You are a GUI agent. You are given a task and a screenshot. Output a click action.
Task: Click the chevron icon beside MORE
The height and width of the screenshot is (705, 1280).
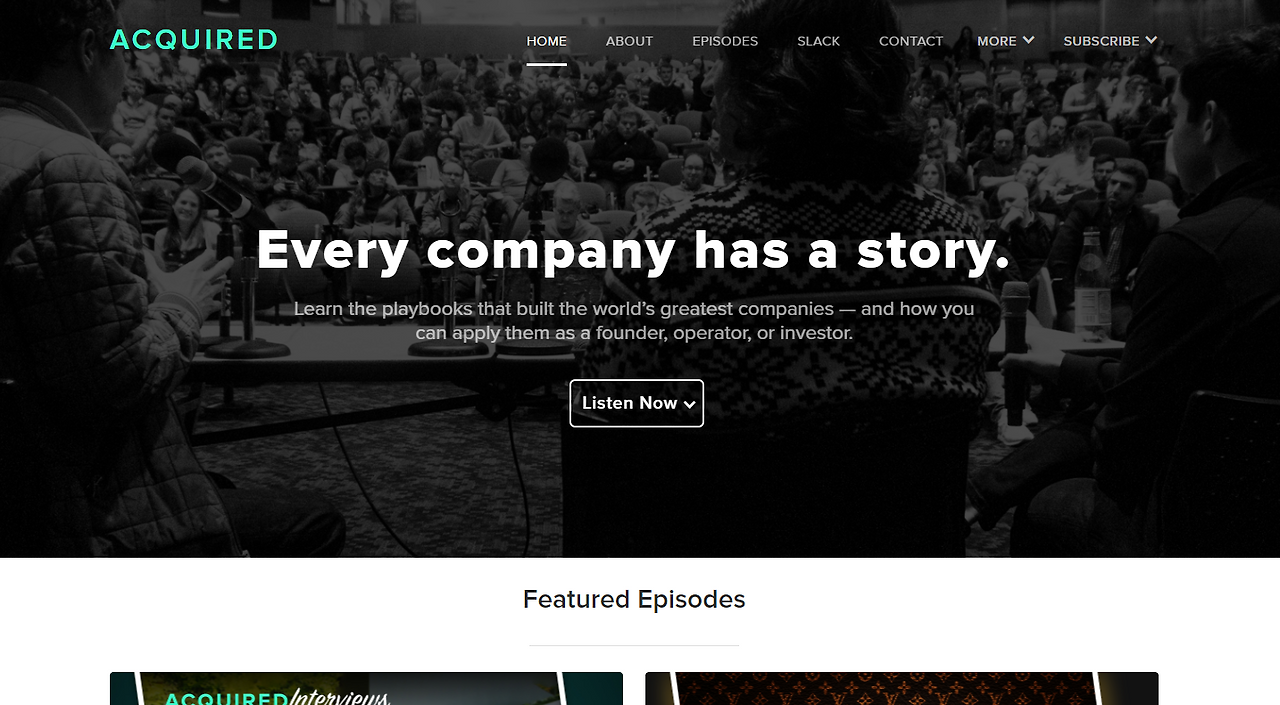[1028, 40]
